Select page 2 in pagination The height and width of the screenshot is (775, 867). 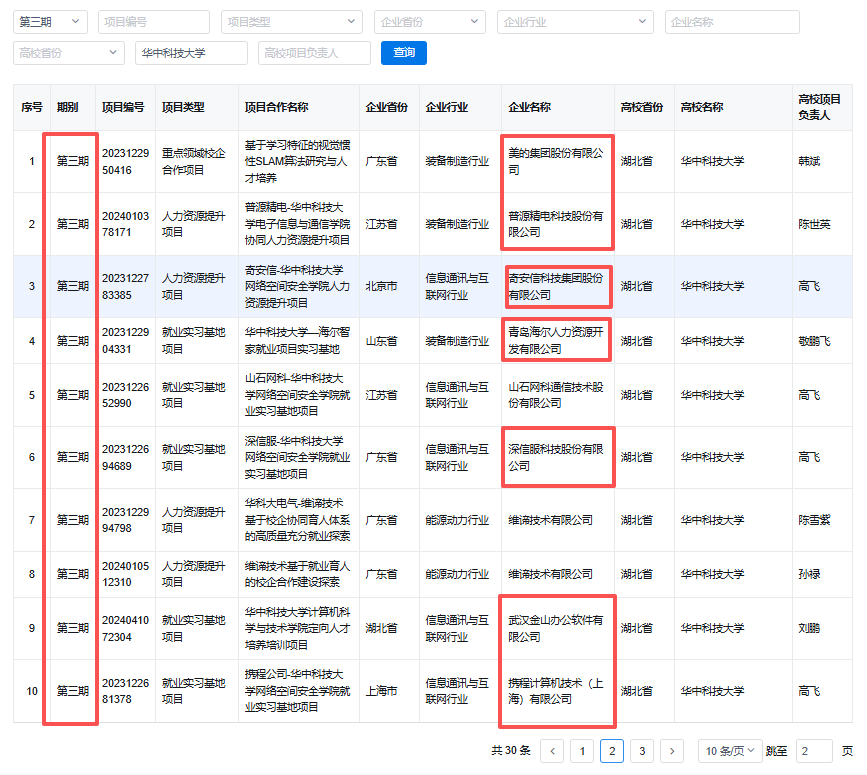point(612,751)
